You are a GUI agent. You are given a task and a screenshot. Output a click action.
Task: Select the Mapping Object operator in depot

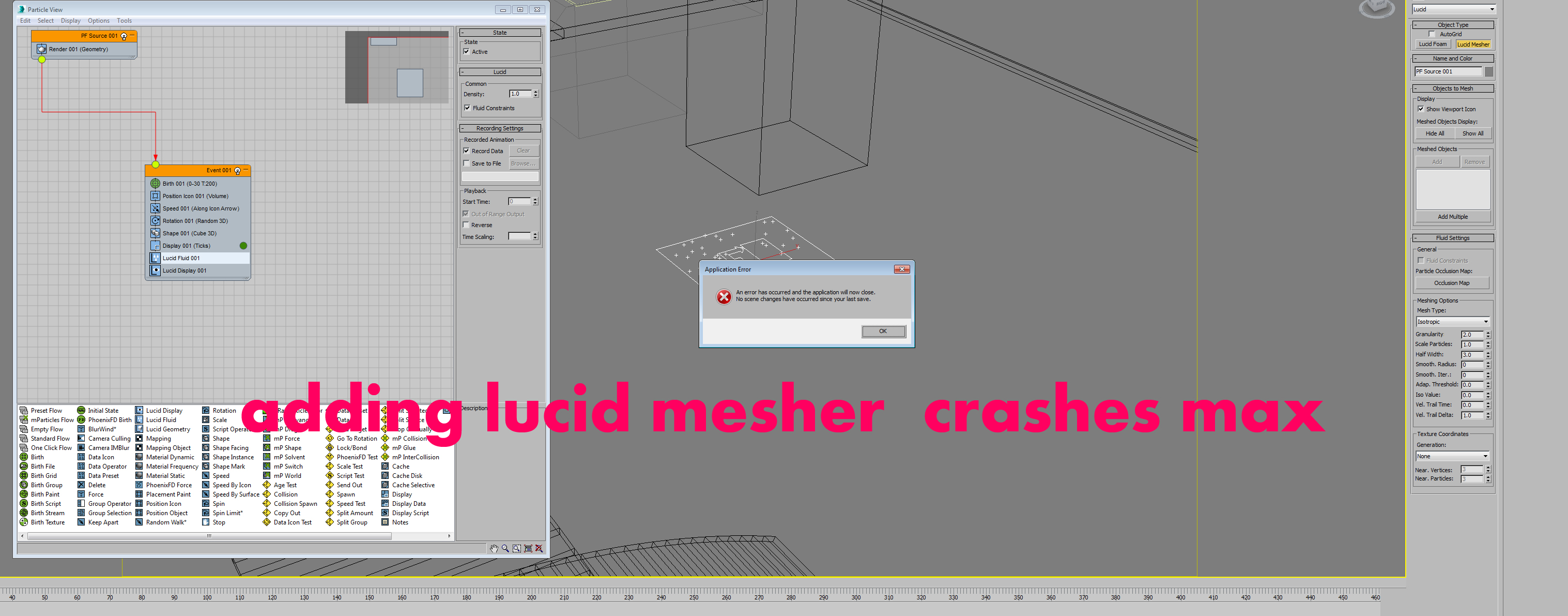(168, 448)
